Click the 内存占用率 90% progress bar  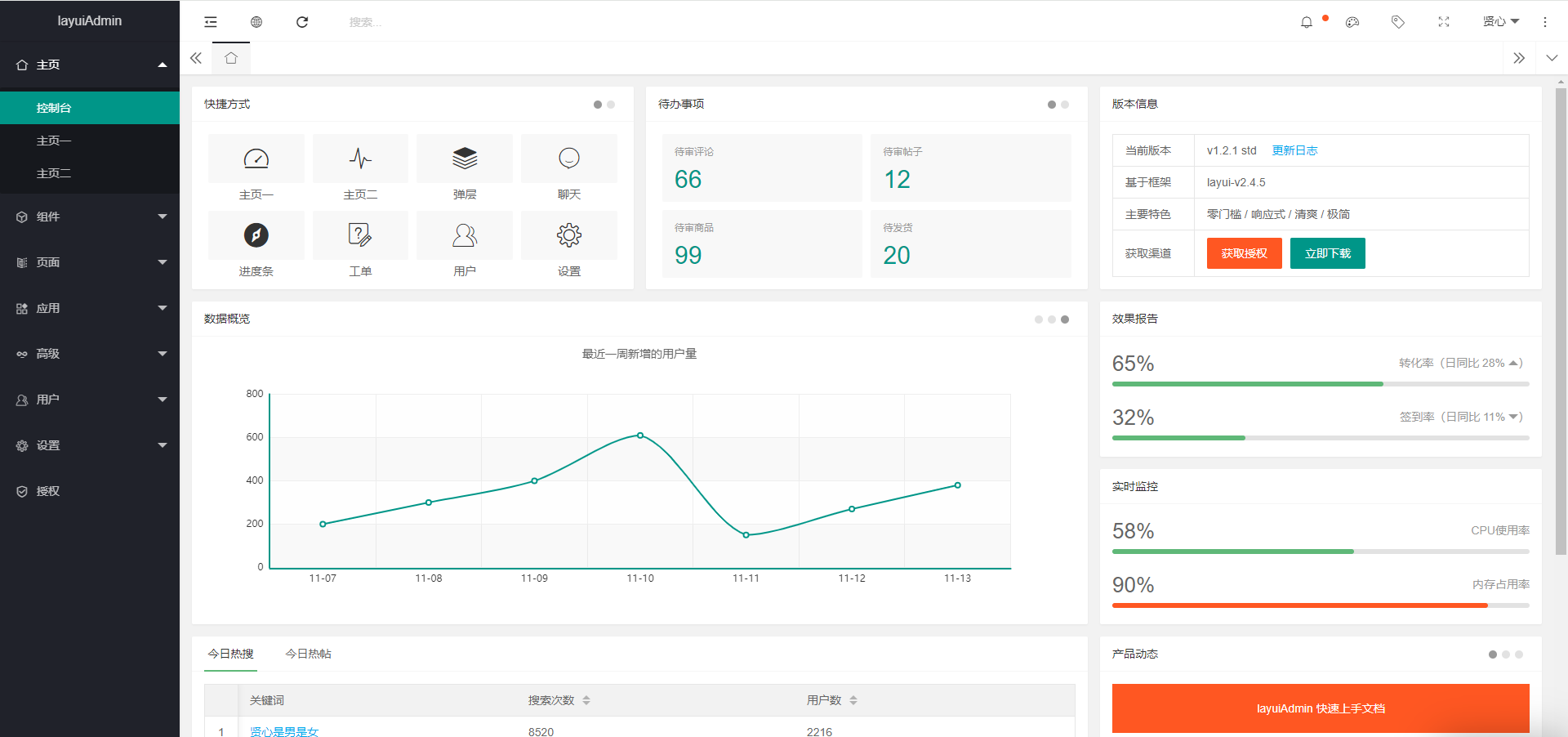pos(1321,605)
